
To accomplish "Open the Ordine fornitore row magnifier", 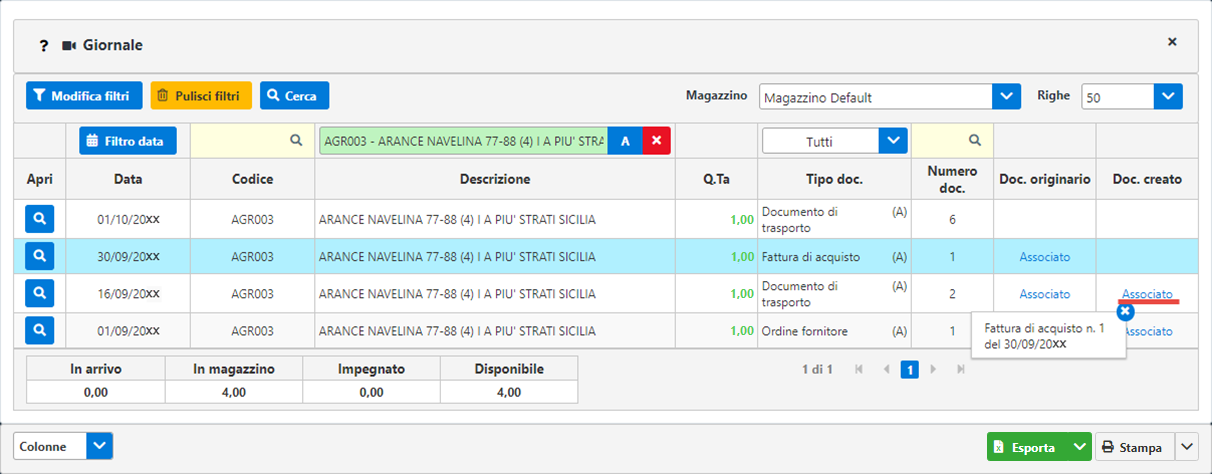I will 40,331.
